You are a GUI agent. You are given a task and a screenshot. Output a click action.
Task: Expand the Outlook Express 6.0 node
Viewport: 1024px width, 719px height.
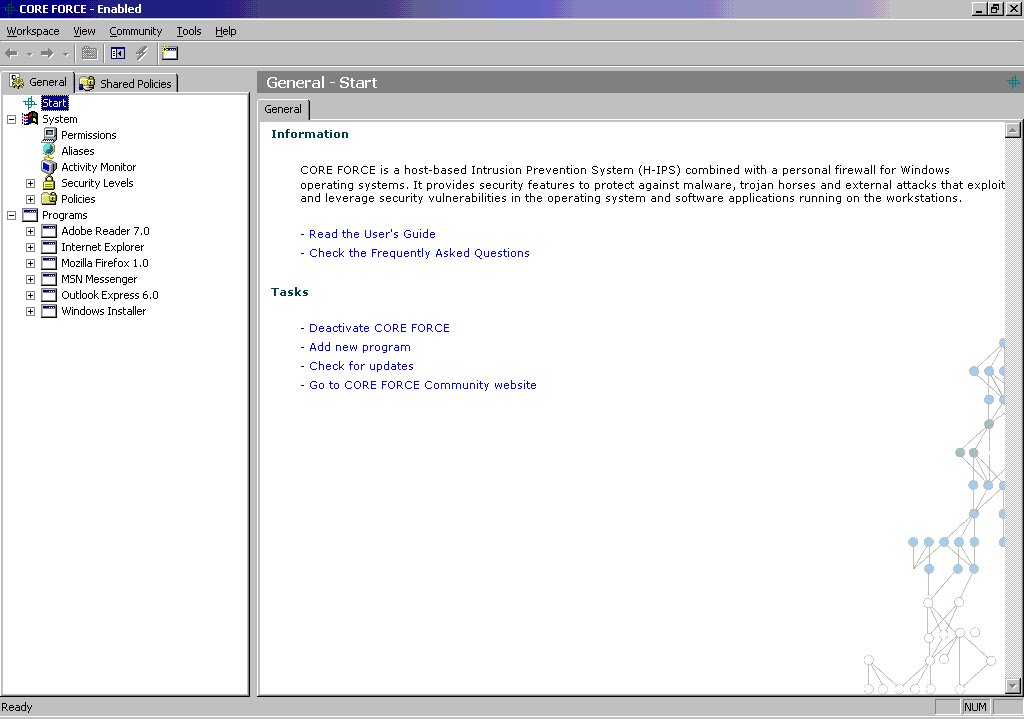[30, 295]
